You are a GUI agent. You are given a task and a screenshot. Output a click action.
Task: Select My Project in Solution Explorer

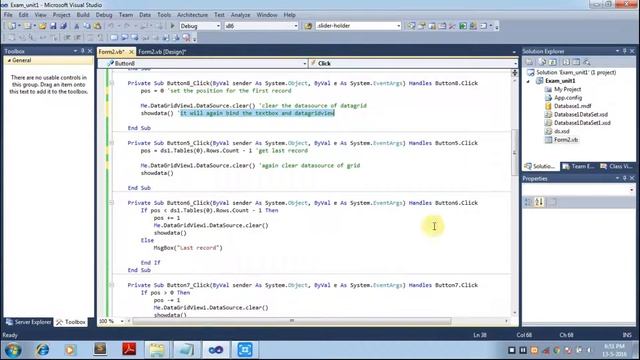[567, 89]
